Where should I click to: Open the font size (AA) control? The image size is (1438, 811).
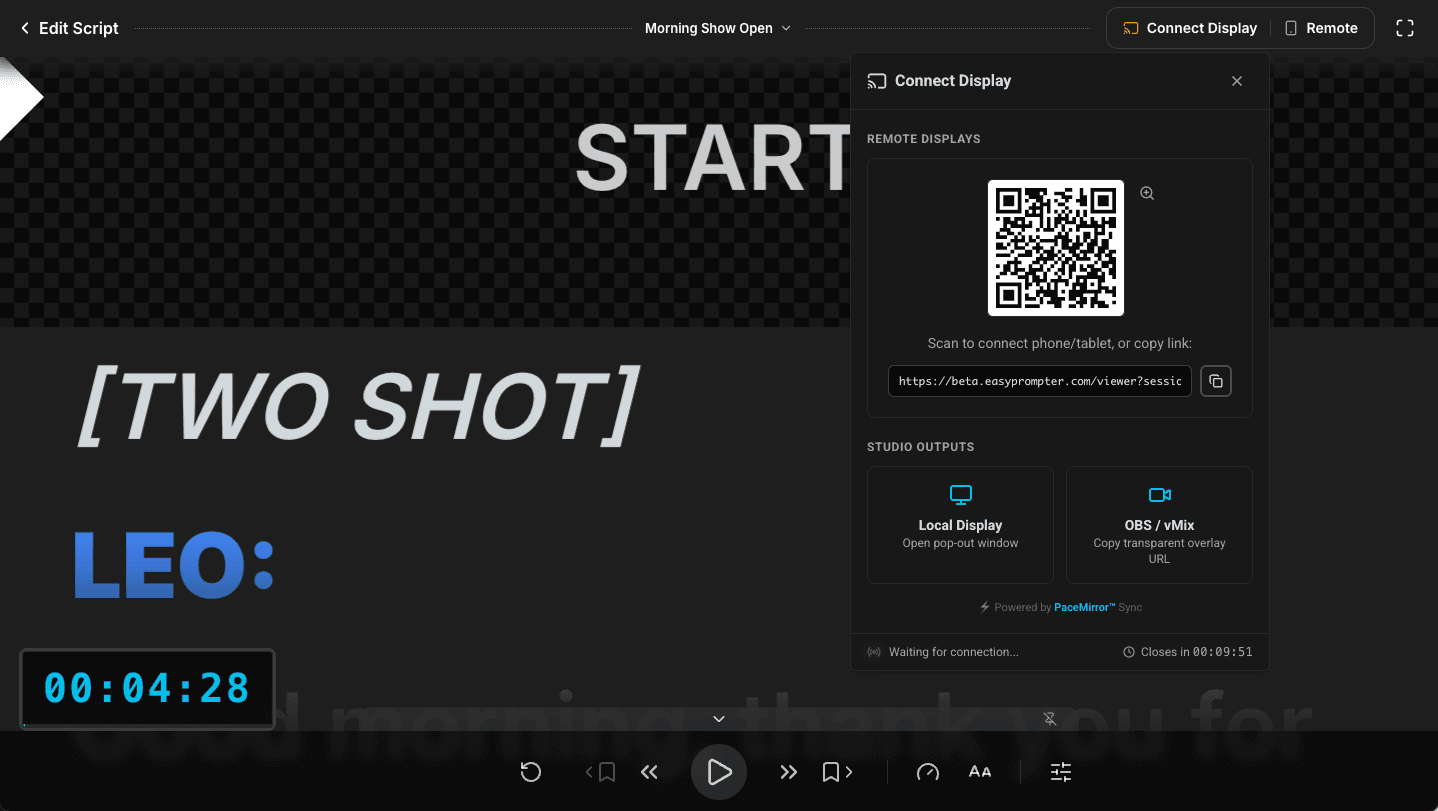[x=980, y=772]
